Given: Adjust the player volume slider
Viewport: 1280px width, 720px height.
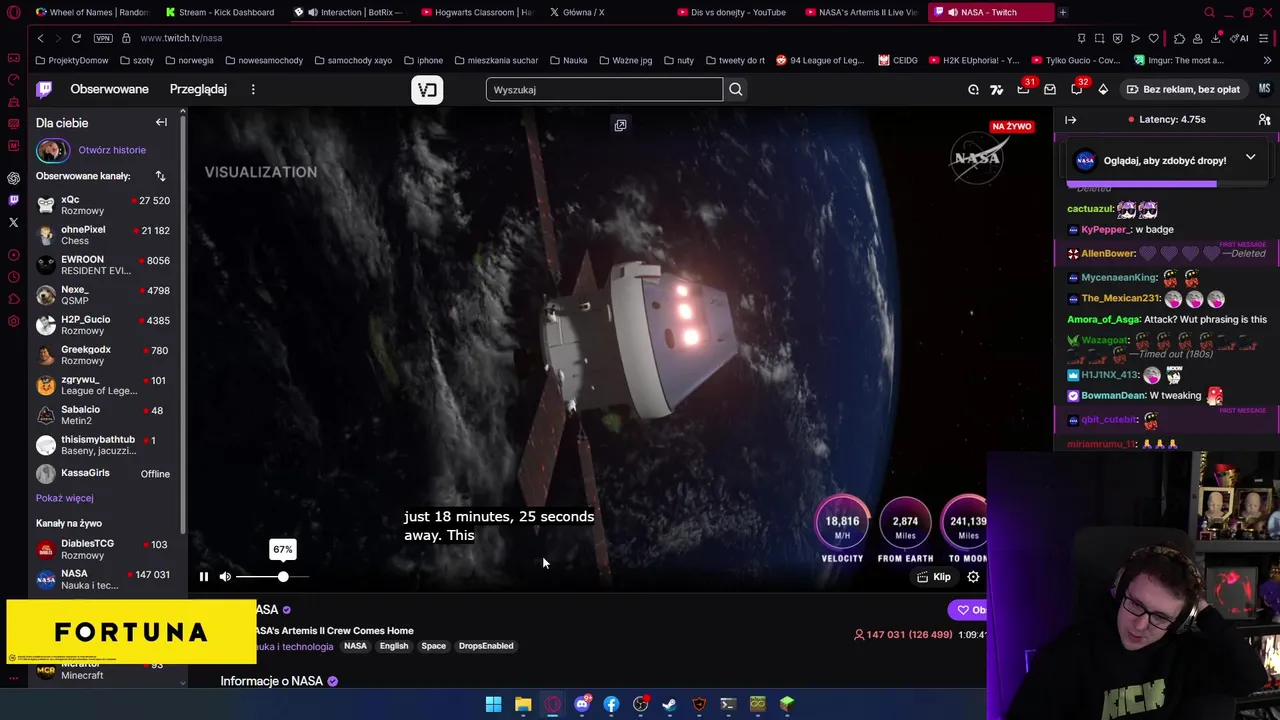Looking at the screenshot, I should point(273,577).
